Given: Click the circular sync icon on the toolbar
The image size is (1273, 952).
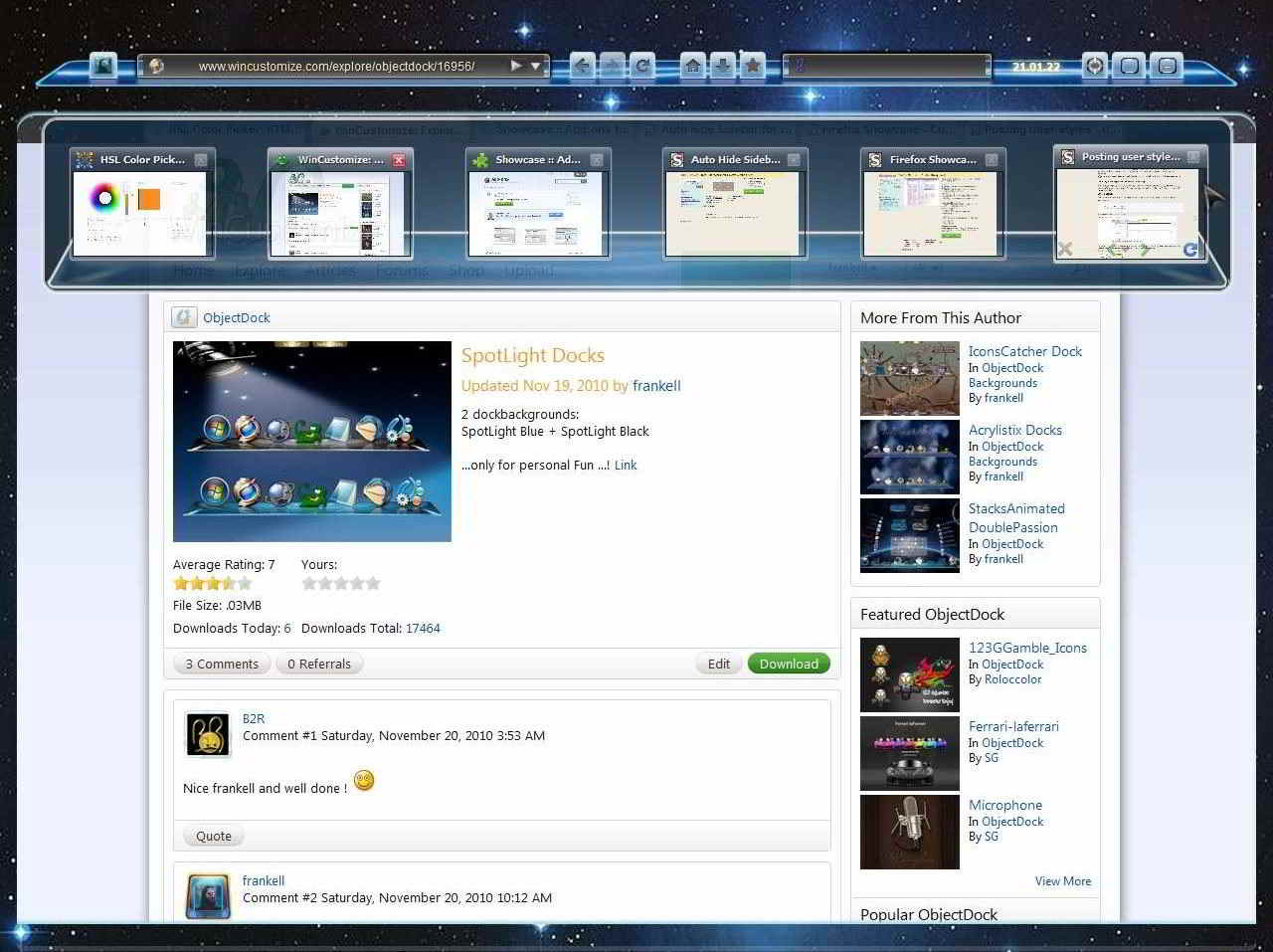Looking at the screenshot, I should coord(1094,66).
